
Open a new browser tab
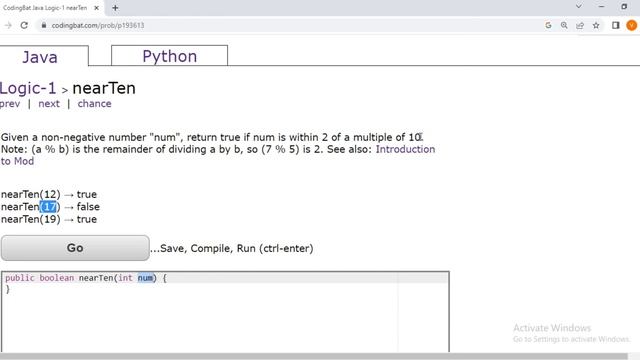tap(115, 8)
